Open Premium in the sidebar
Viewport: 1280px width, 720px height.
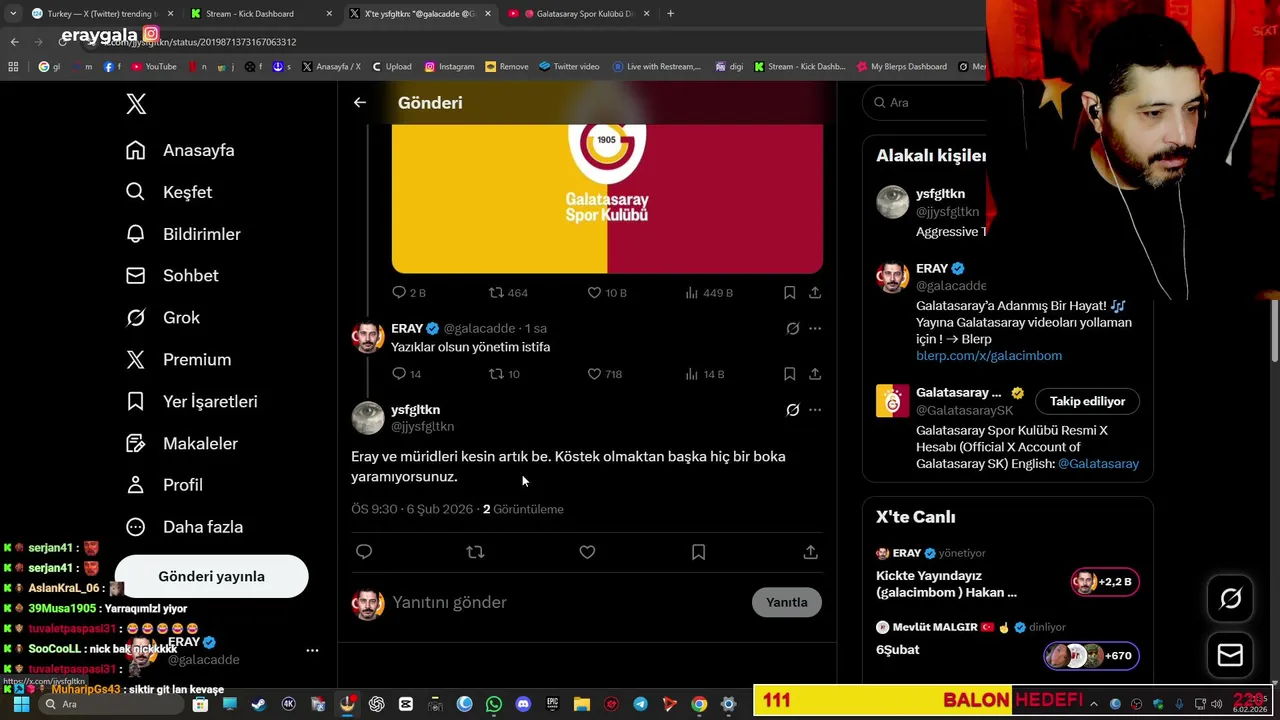[178, 360]
